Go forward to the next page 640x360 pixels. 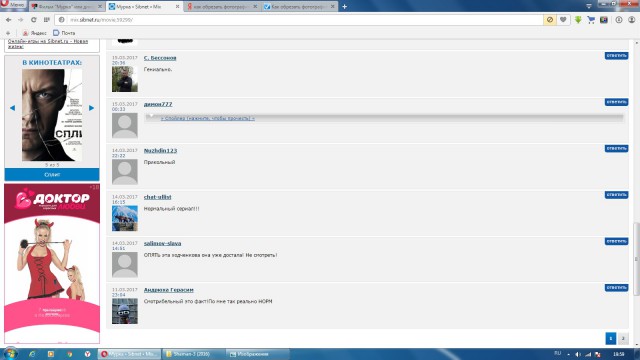coord(21,20)
